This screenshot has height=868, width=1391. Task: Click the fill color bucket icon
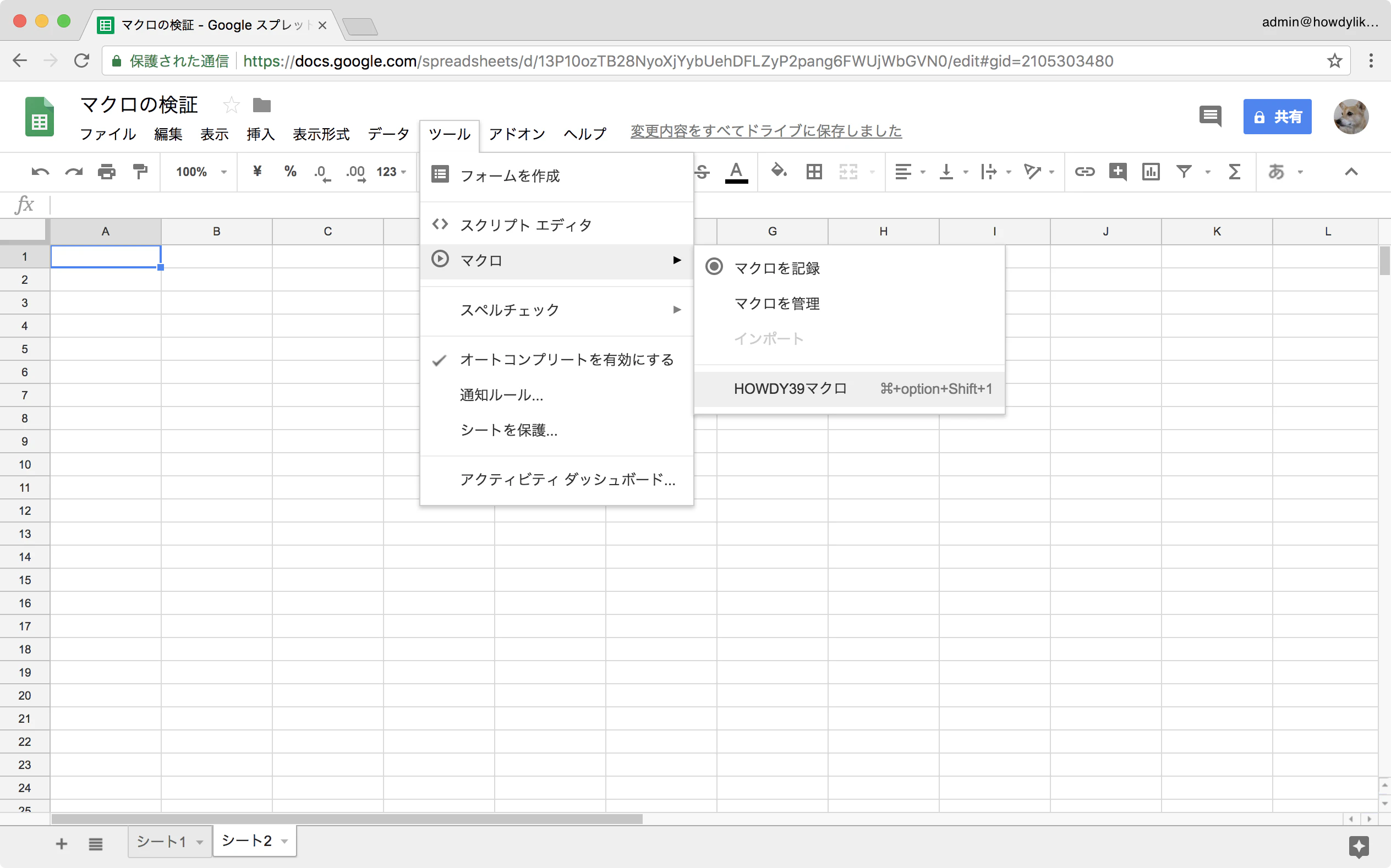click(779, 171)
